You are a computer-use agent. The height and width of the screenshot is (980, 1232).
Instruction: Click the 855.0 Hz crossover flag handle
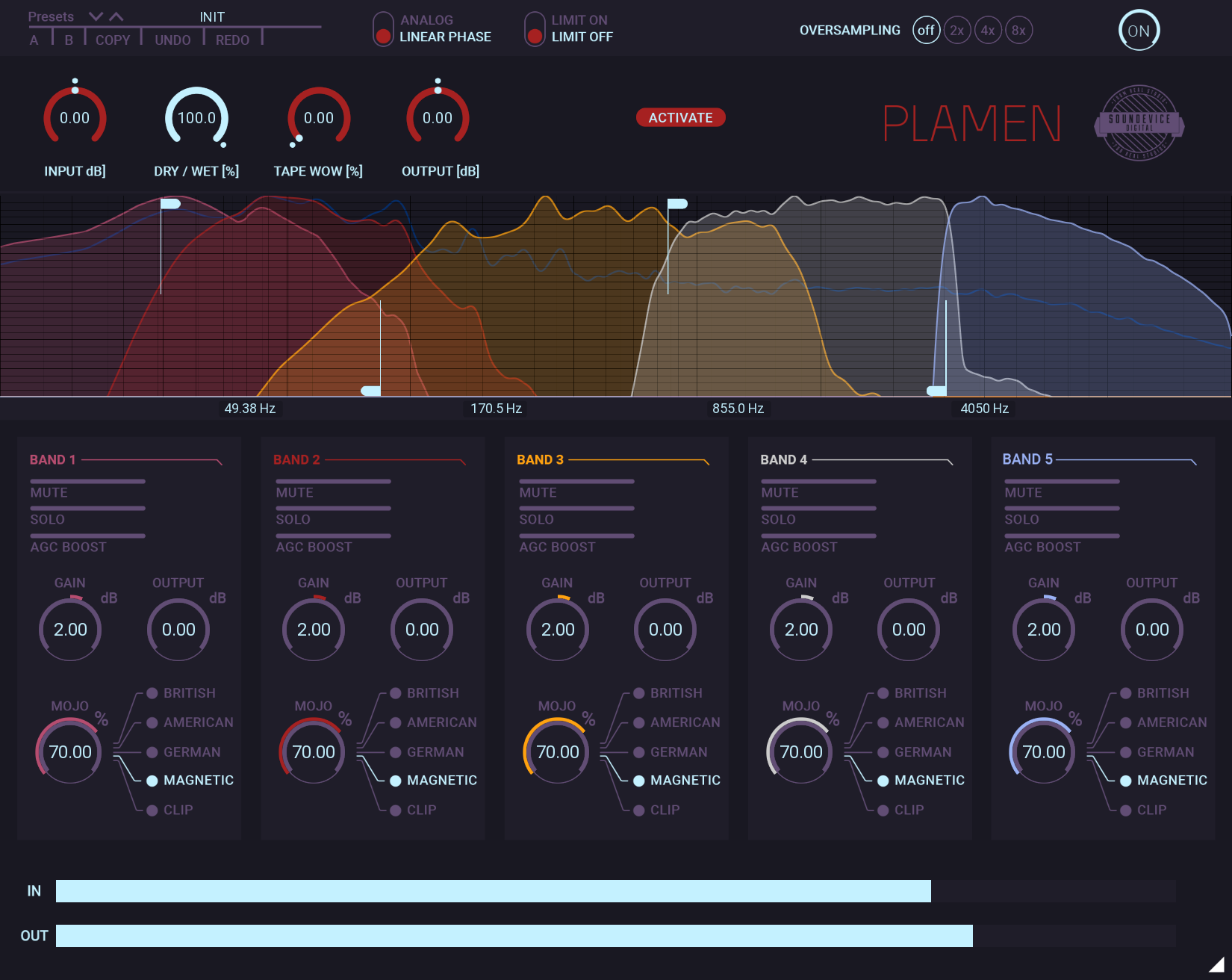tap(677, 204)
